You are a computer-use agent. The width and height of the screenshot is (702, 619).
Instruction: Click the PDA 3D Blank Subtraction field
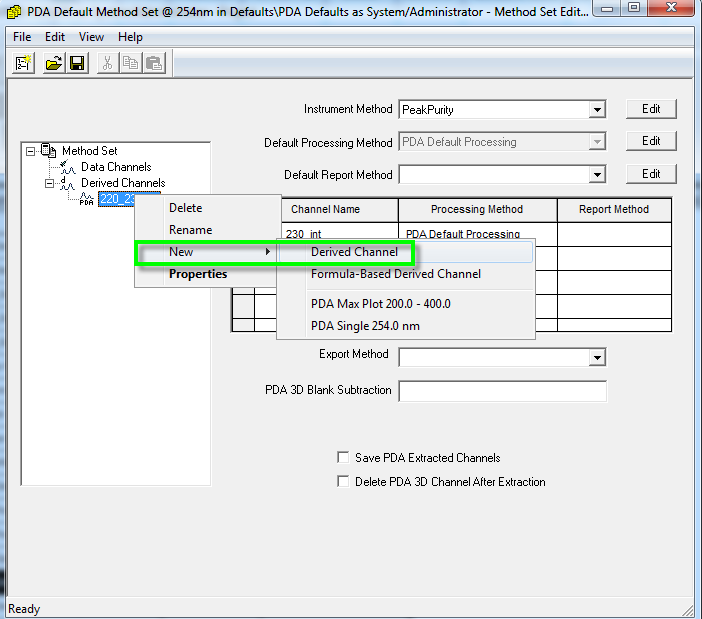click(x=502, y=391)
